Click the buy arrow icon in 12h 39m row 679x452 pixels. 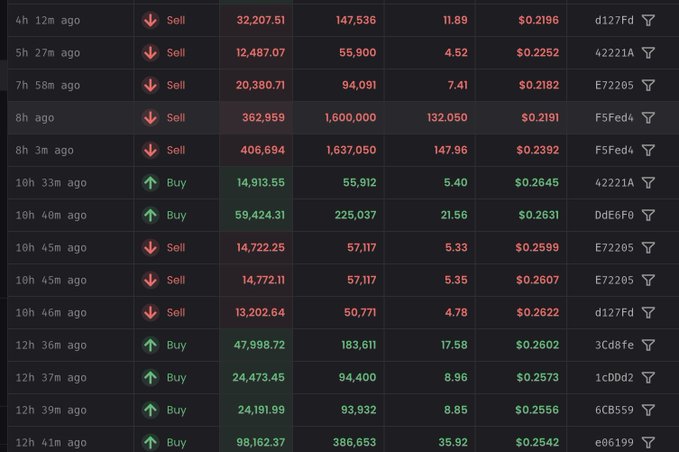click(x=150, y=410)
